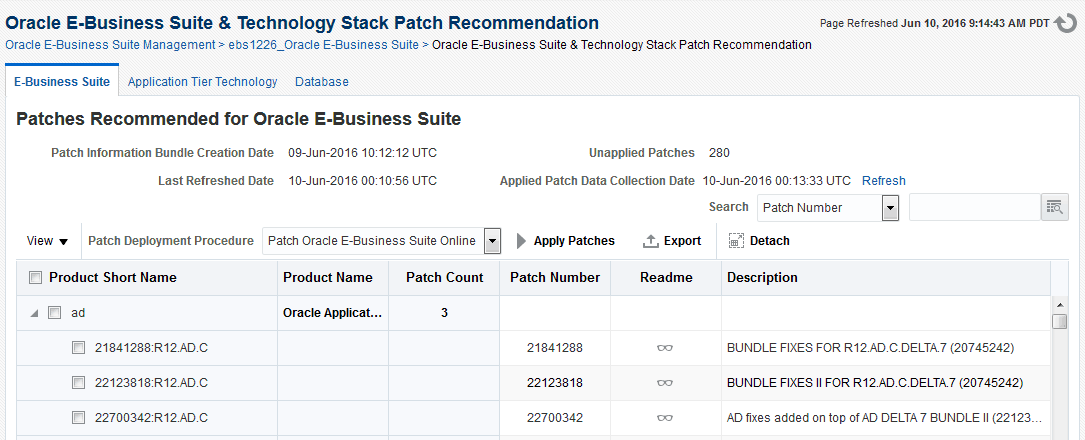Screen dimensions: 1085x440
Task: Open readme glasses for patch 22700342
Action: 665,418
